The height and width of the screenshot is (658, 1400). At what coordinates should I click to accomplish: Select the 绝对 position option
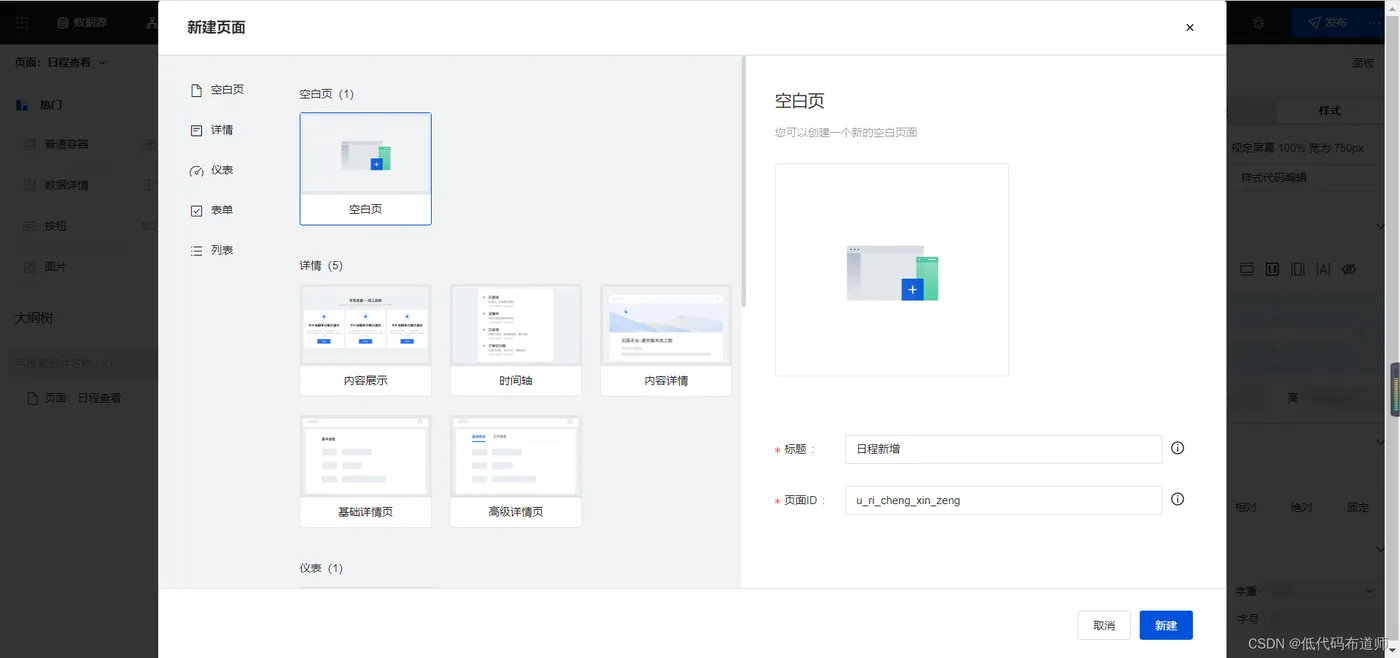pos(1301,507)
